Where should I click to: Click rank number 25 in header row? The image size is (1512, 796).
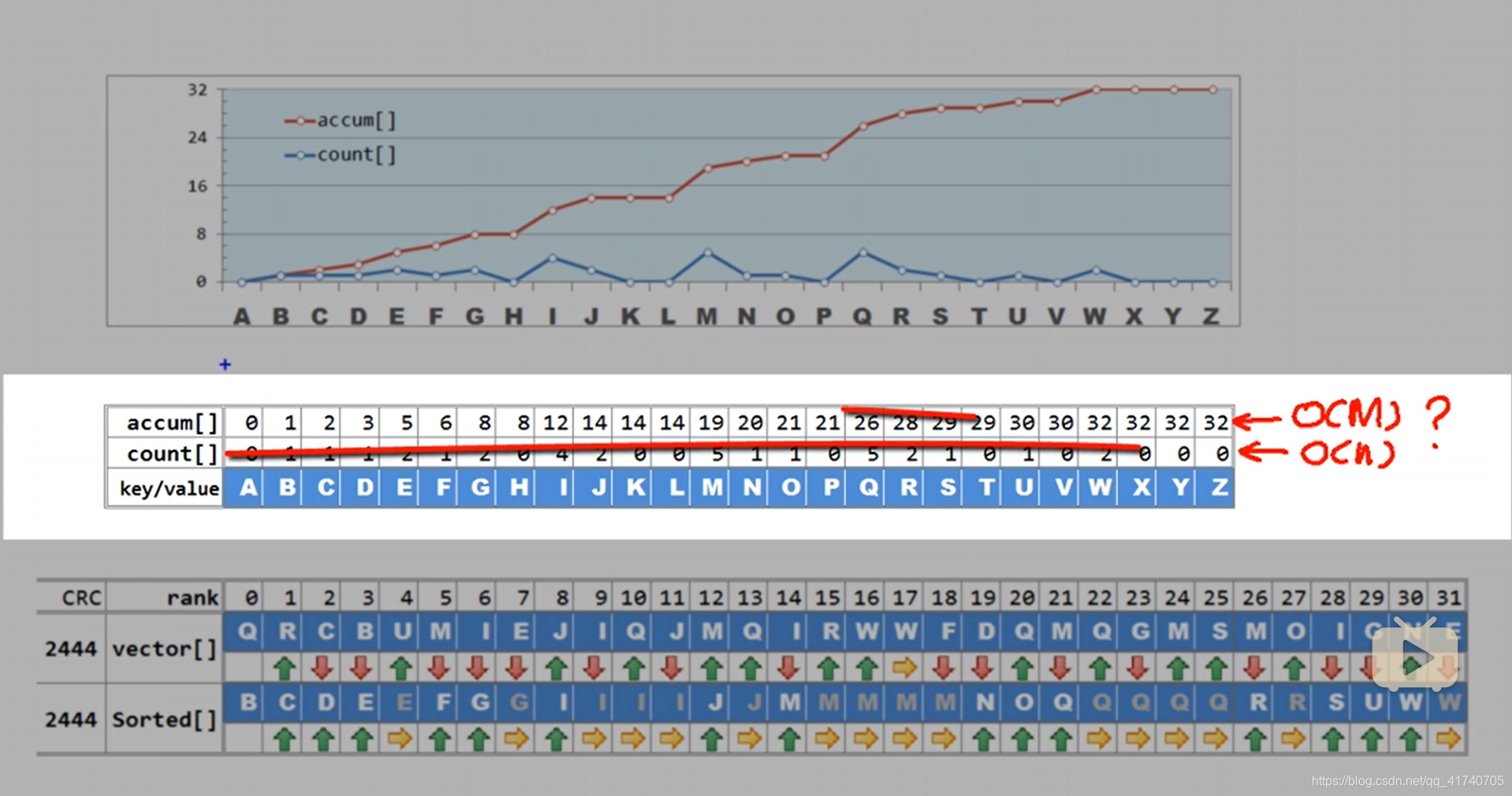[1216, 598]
